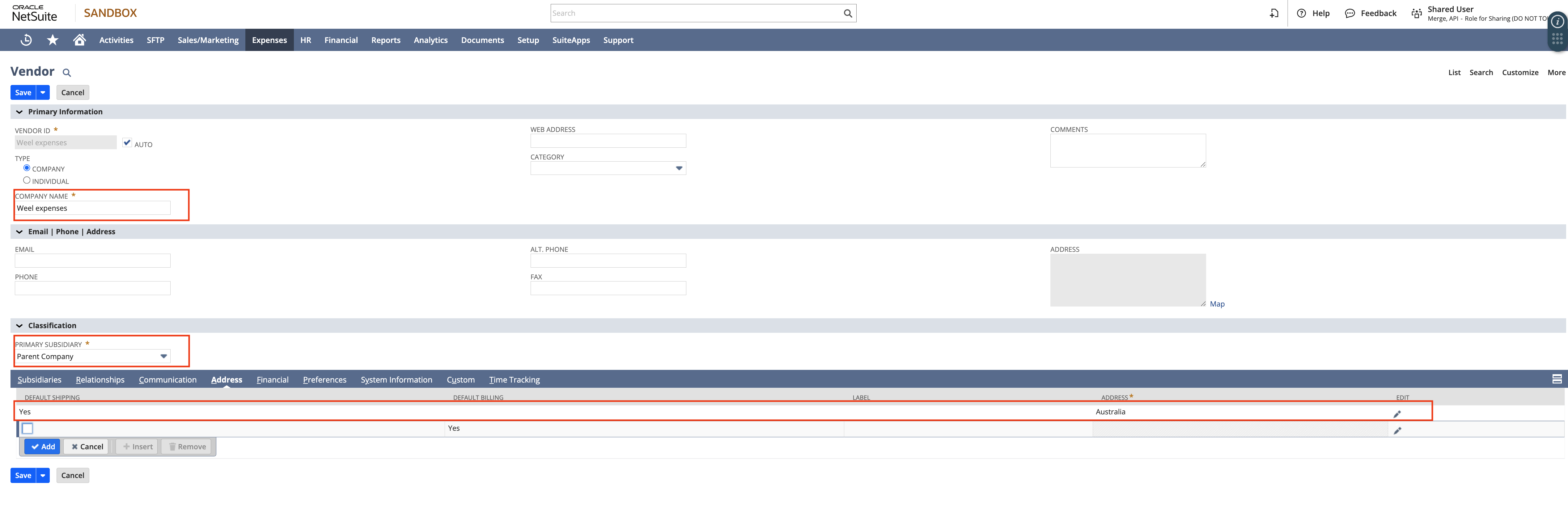Select the INDIVIDUAL type radio button
Screen dimensions: 1568x508
coord(27,180)
